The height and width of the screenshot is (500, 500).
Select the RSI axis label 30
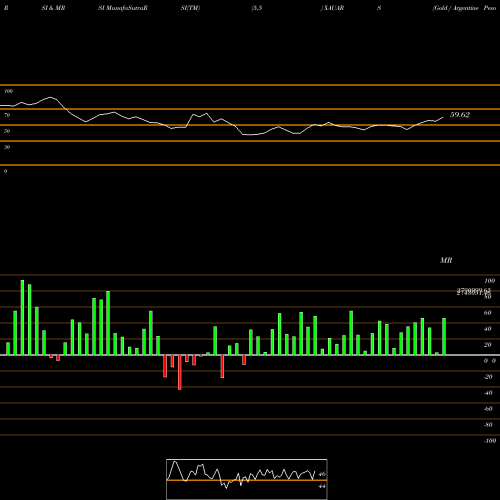click(7, 147)
